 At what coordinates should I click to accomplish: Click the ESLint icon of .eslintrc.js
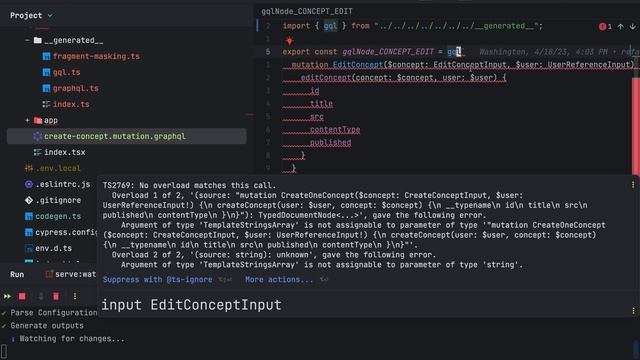point(29,184)
